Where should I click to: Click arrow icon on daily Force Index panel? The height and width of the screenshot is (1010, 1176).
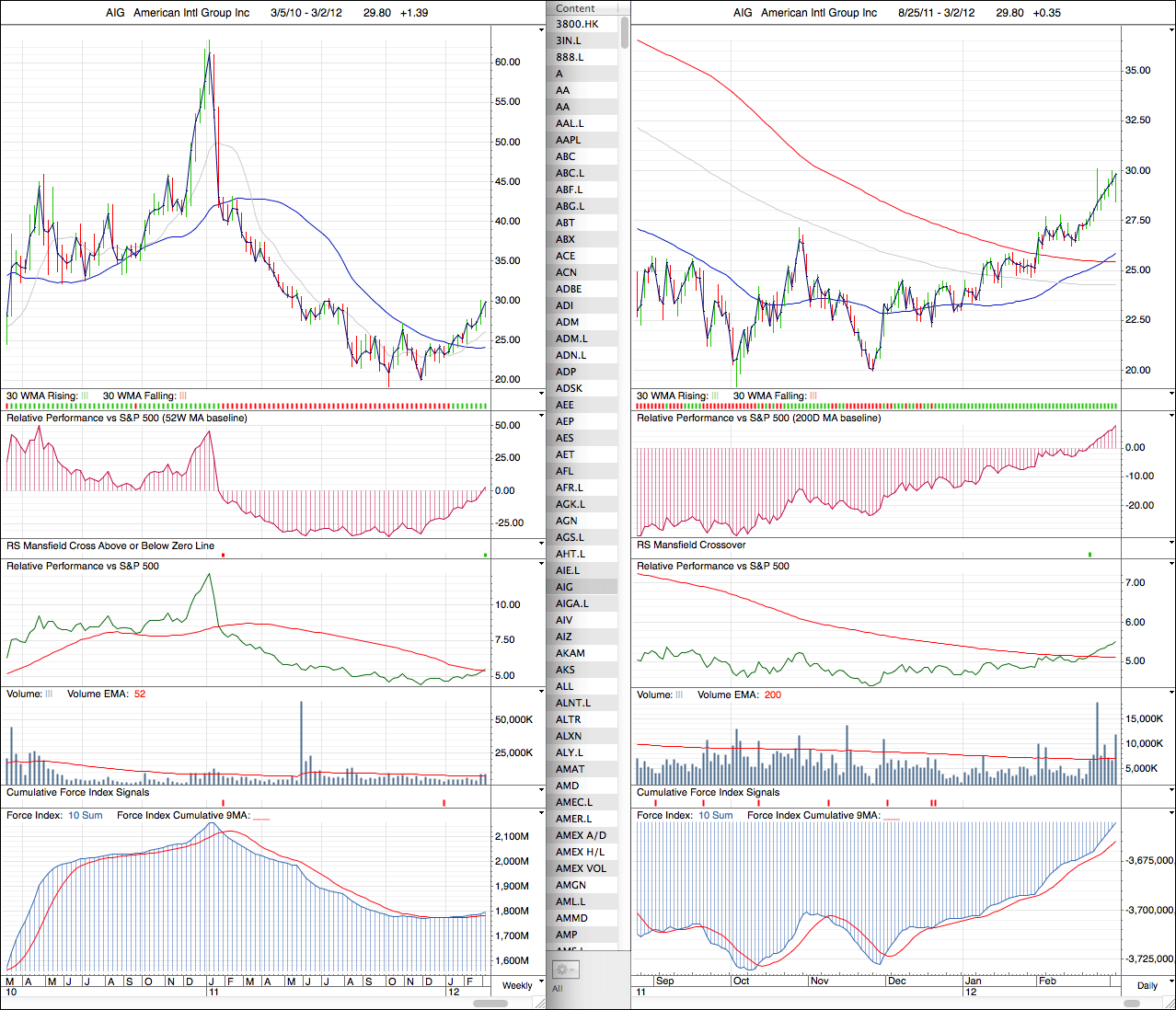click(x=1170, y=813)
